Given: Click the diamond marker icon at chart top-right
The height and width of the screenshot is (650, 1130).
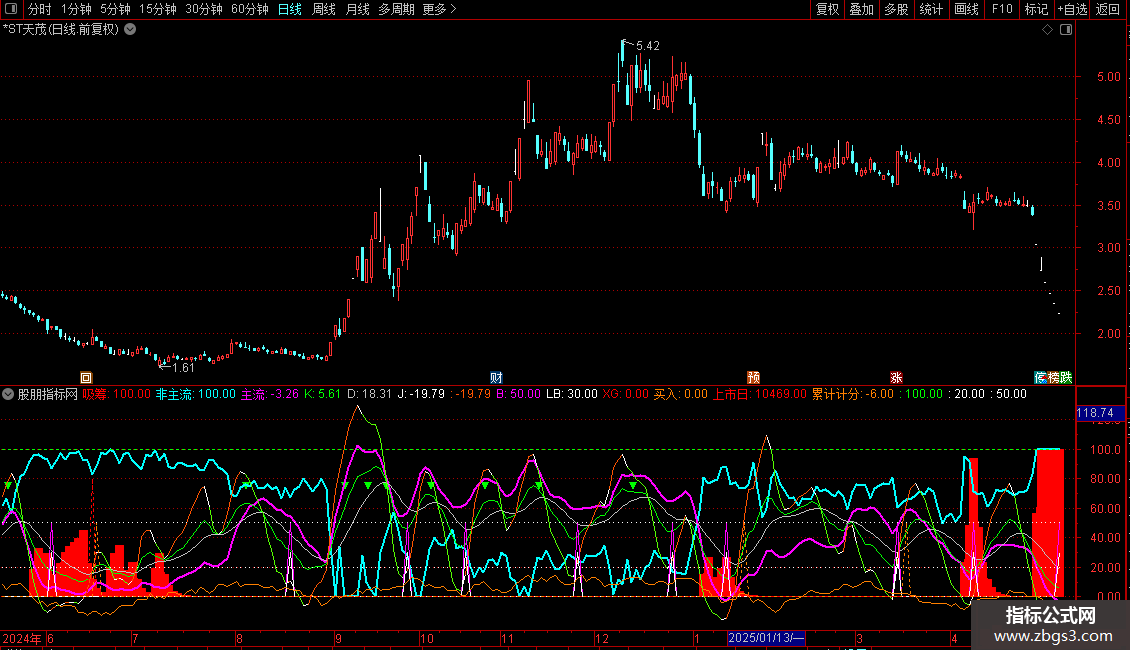Looking at the screenshot, I should [1048, 30].
